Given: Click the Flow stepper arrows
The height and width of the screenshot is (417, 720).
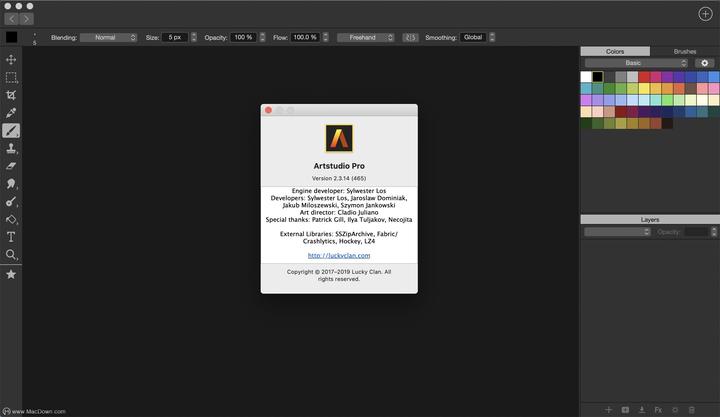Looking at the screenshot, I should (326, 38).
